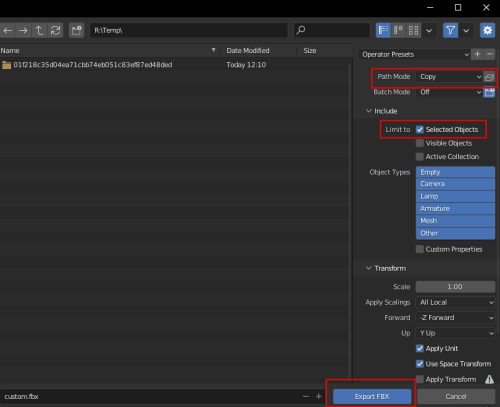Image resolution: width=500 pixels, height=407 pixels.
Task: Disable Use Space Transform checkbox
Action: pos(420,364)
